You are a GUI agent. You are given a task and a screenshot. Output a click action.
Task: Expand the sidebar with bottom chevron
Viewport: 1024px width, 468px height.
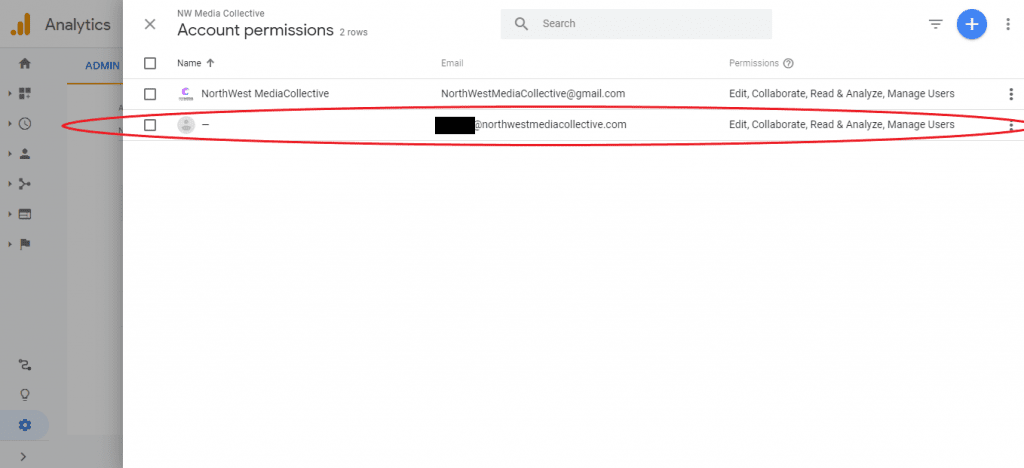click(25, 456)
